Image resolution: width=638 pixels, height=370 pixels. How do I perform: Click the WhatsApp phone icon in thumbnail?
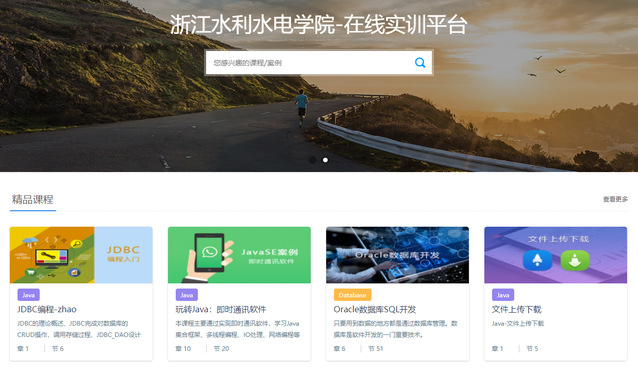(x=209, y=253)
